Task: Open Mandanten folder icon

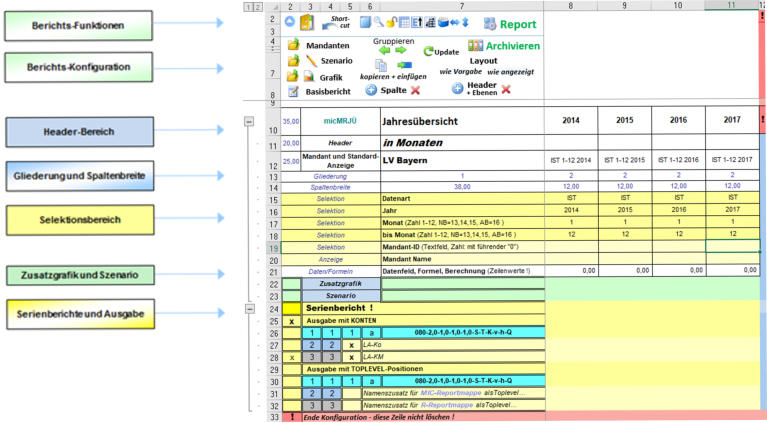Action: 293,45
